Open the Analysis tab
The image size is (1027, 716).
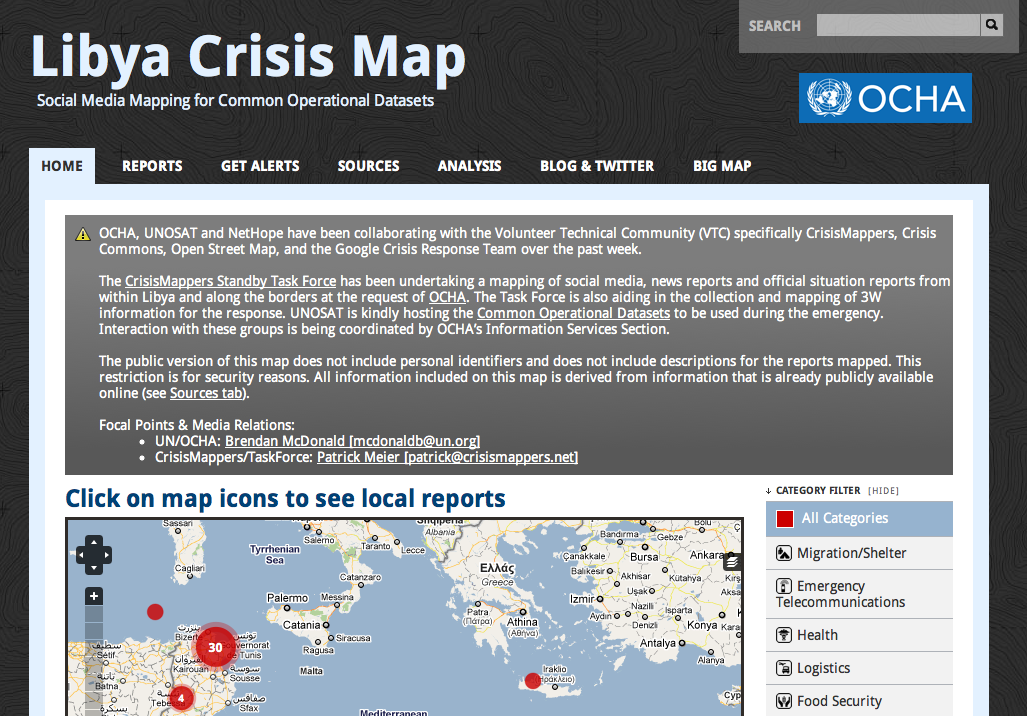(469, 166)
